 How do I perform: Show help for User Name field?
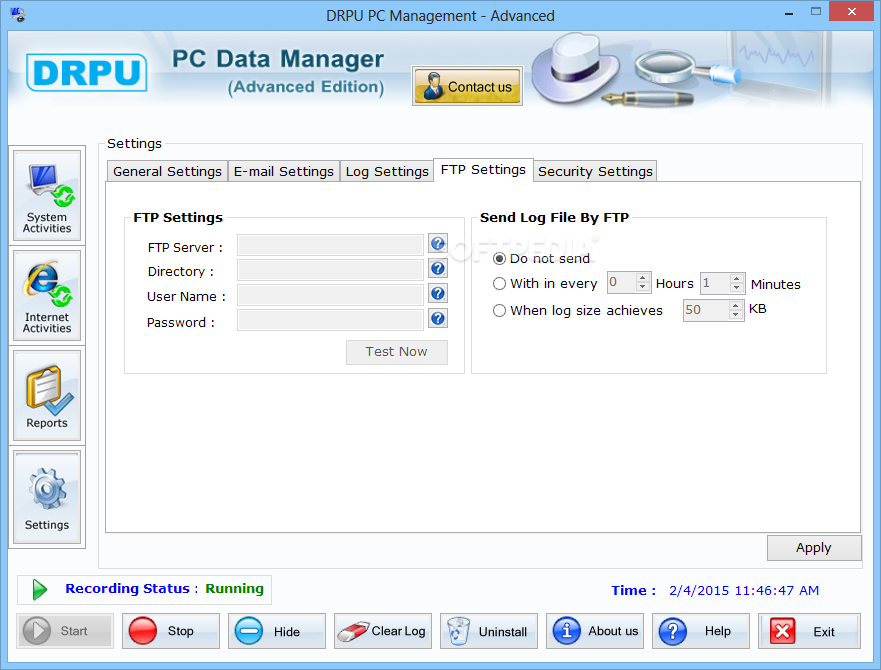pos(438,293)
